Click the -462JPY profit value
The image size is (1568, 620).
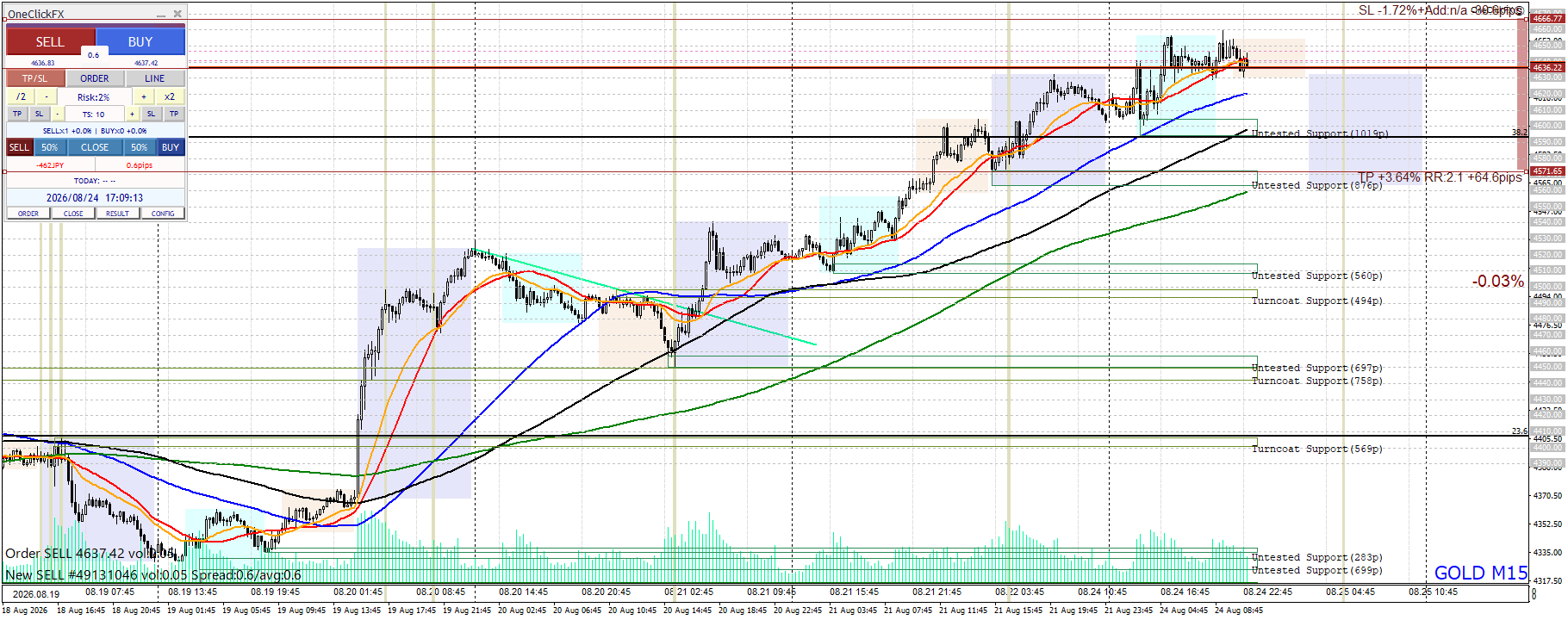(x=50, y=165)
